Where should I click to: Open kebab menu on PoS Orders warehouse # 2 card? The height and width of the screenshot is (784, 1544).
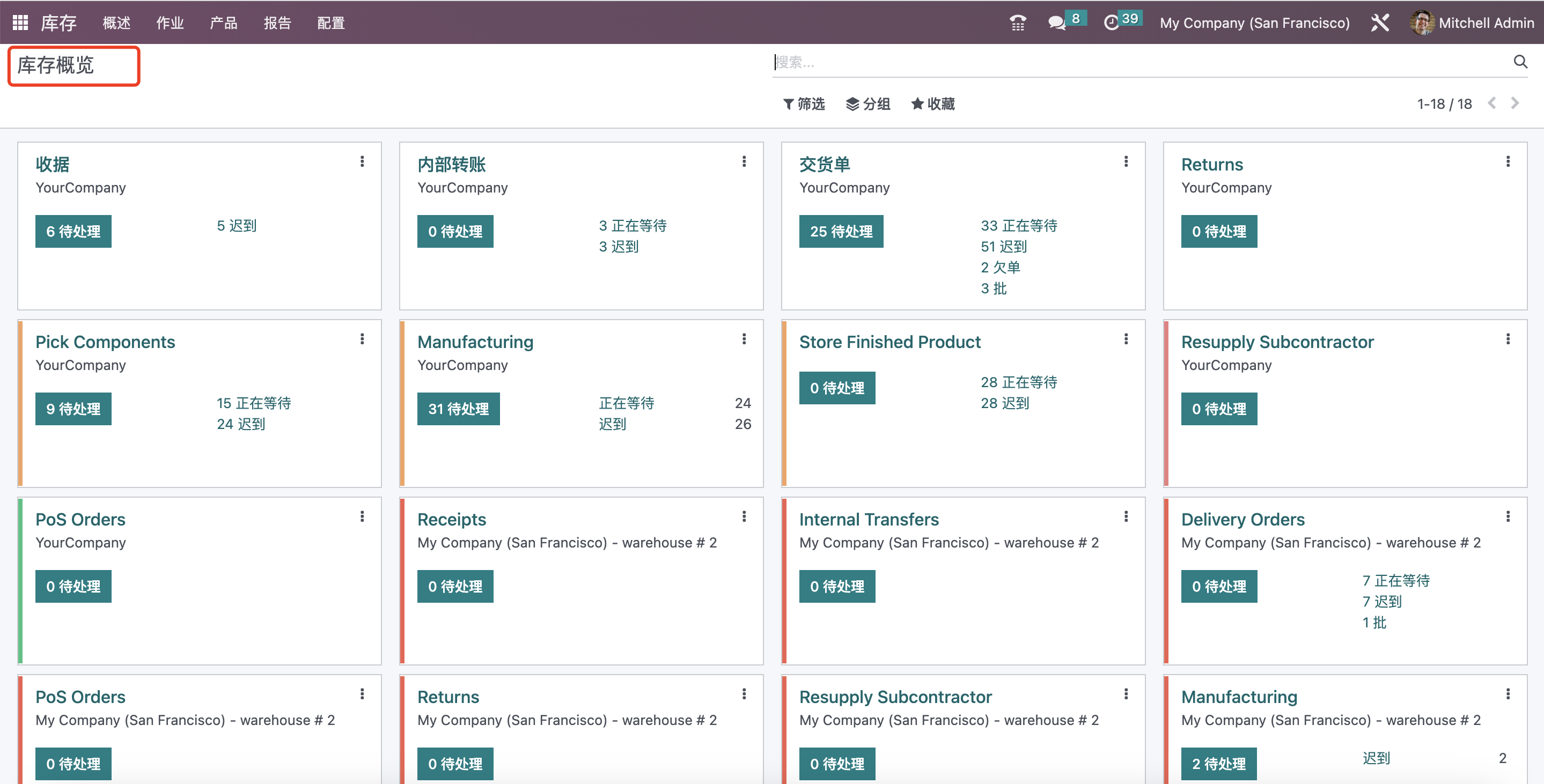[362, 693]
